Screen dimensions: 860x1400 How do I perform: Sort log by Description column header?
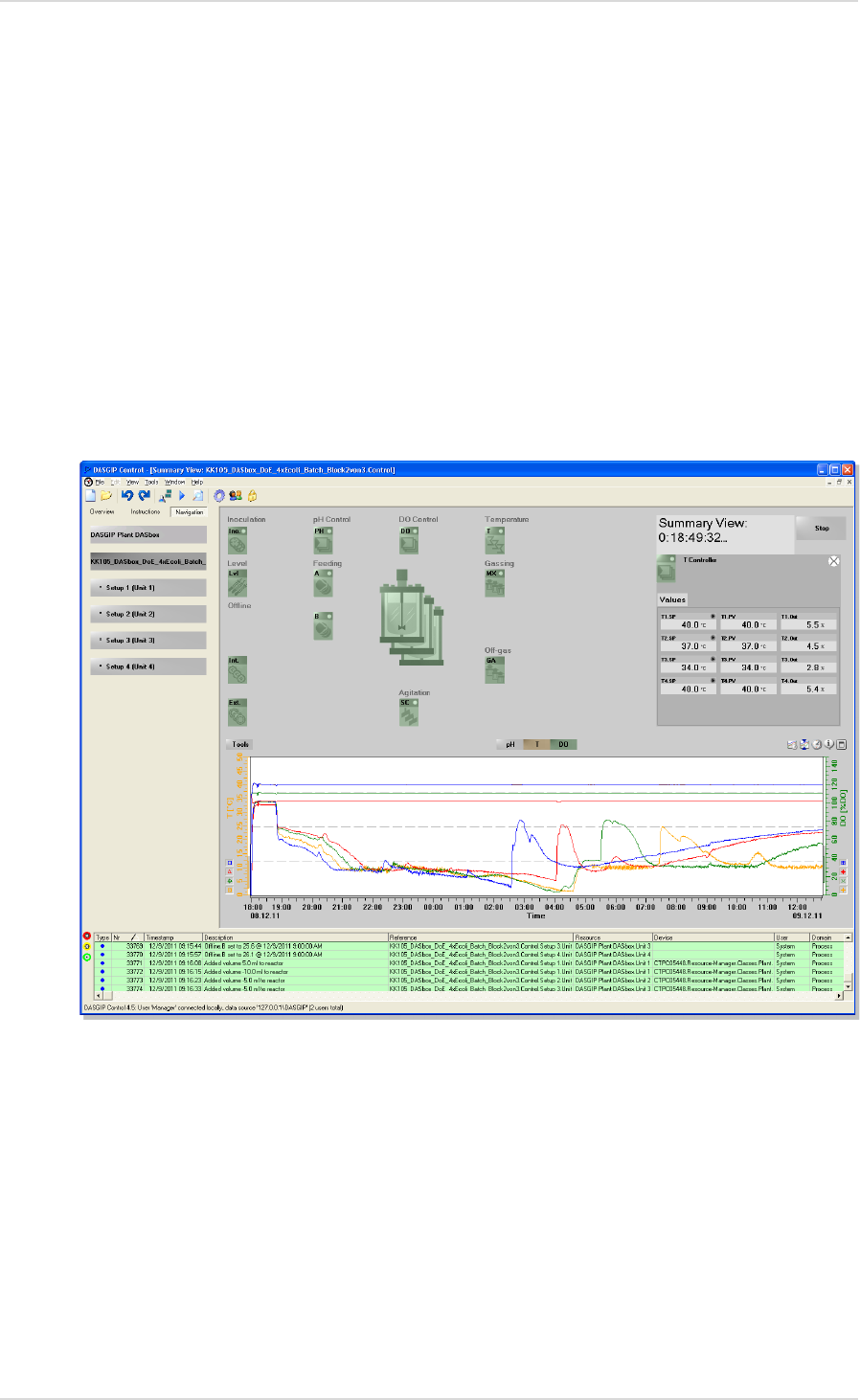click(295, 937)
